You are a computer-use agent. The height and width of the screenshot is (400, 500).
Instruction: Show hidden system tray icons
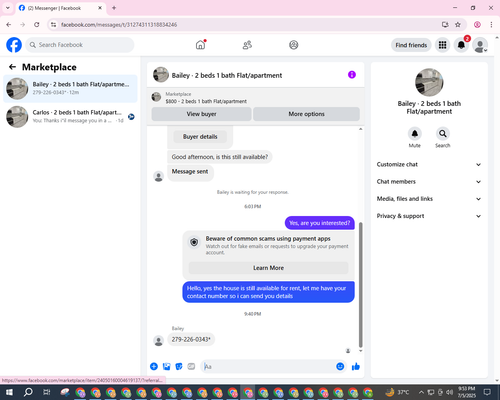click(421, 392)
